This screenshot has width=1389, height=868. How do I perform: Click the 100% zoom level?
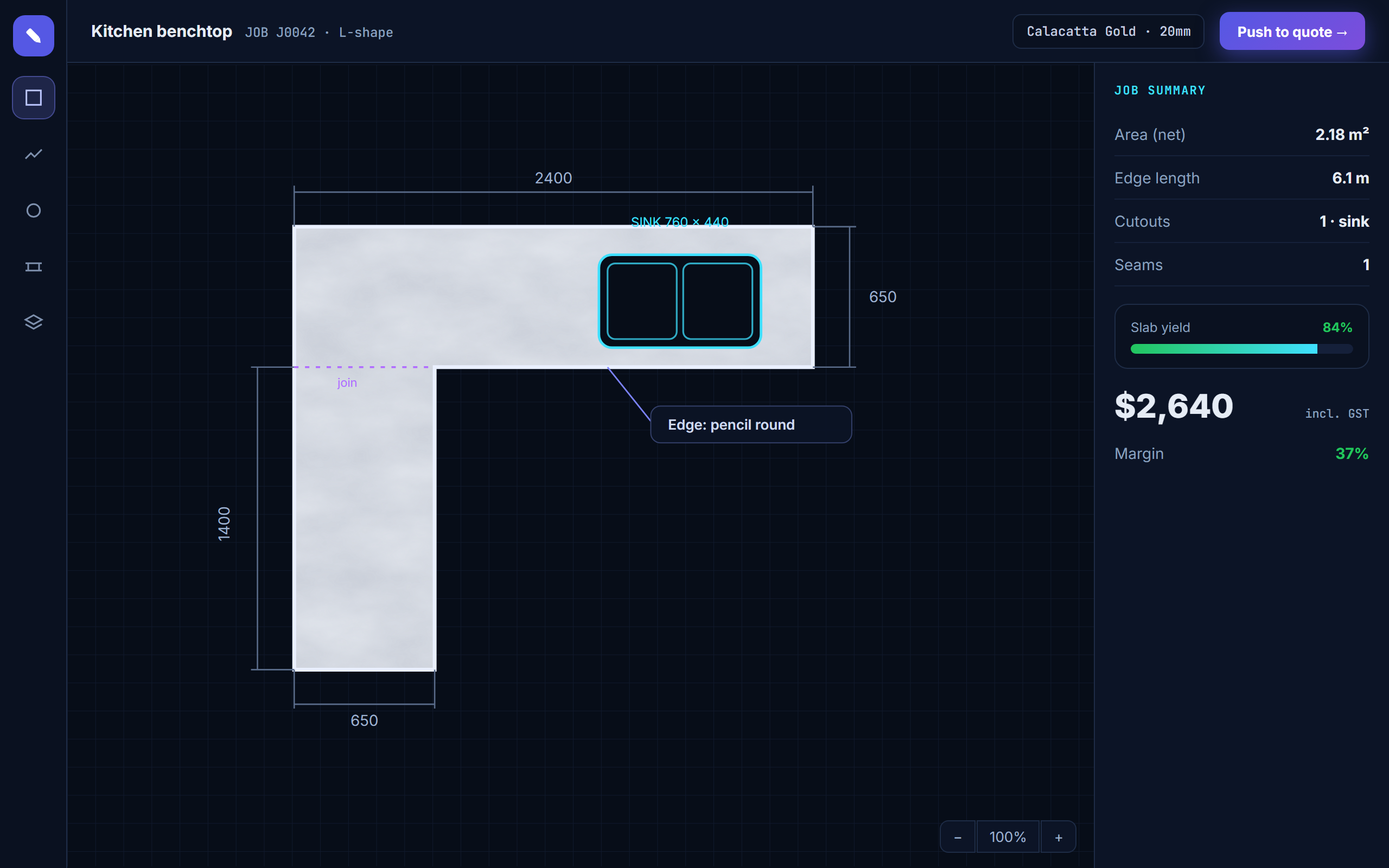point(1008,837)
